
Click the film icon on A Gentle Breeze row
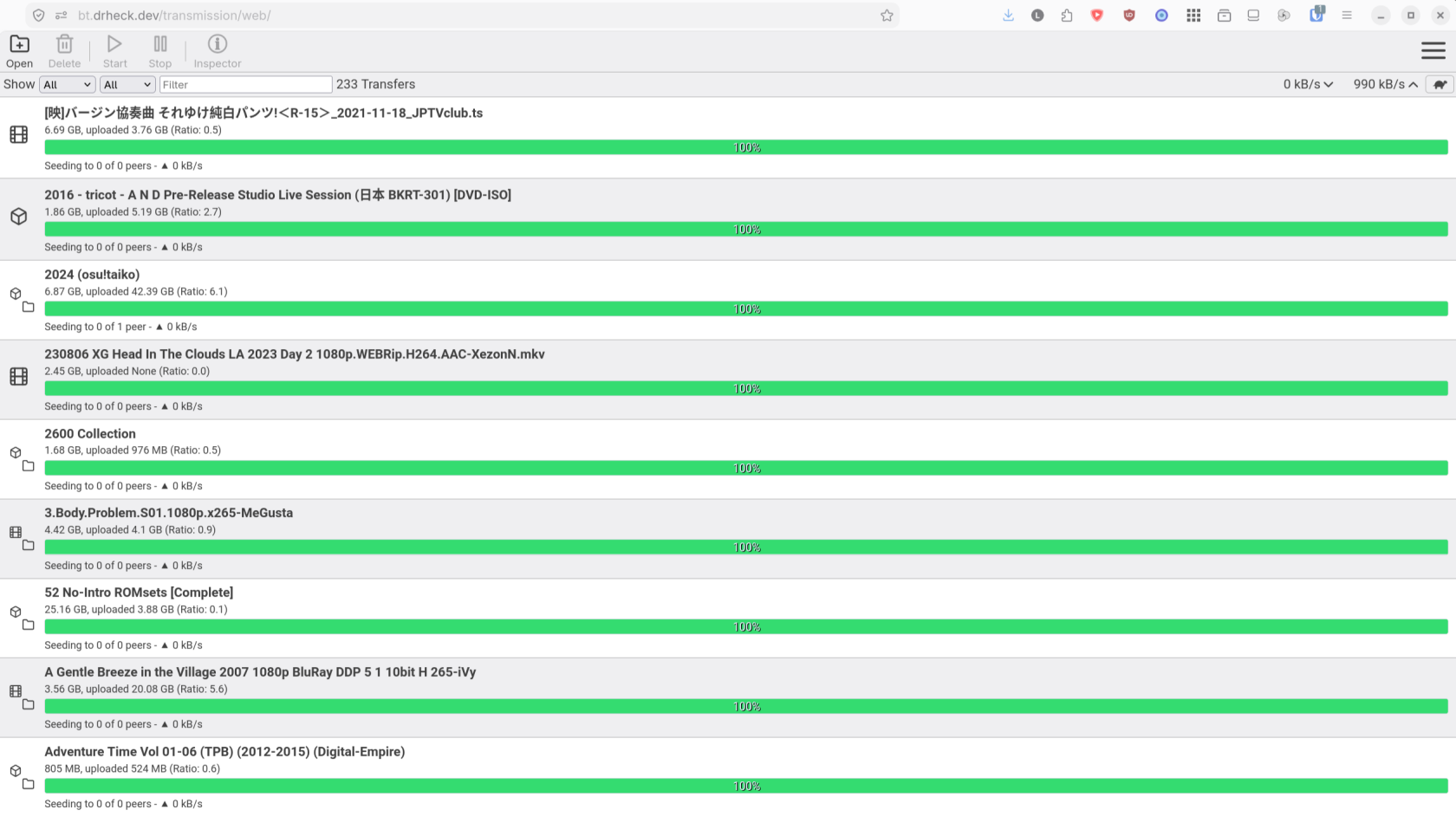(16, 691)
